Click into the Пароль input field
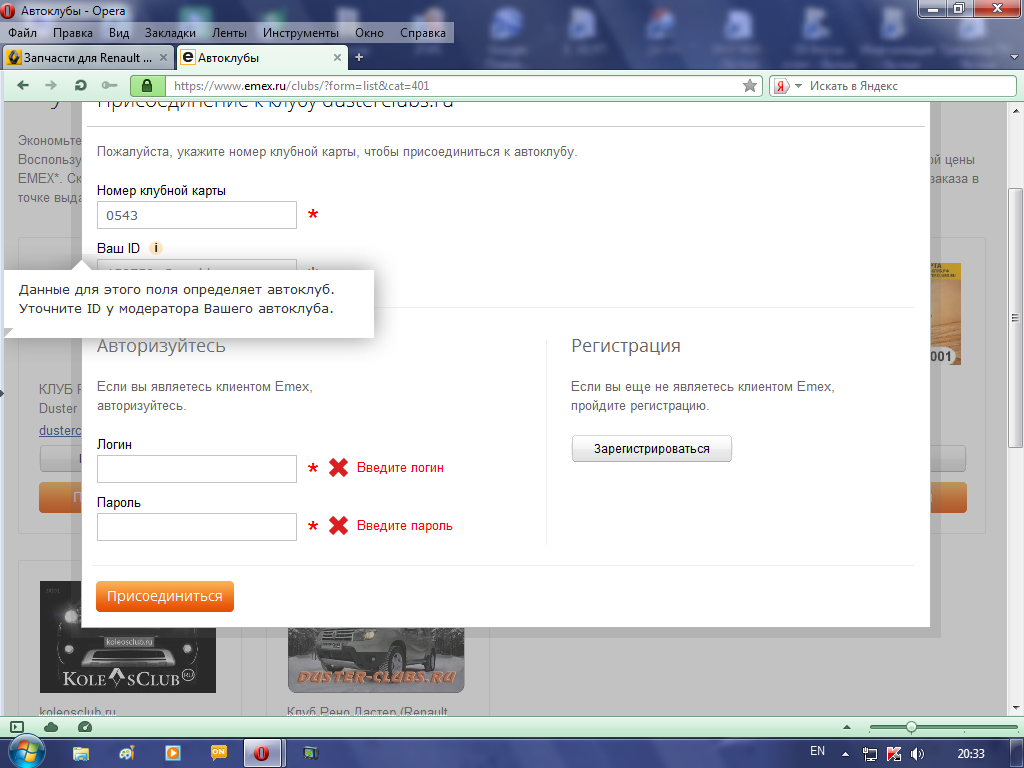The width and height of the screenshot is (1024, 768). pos(197,527)
